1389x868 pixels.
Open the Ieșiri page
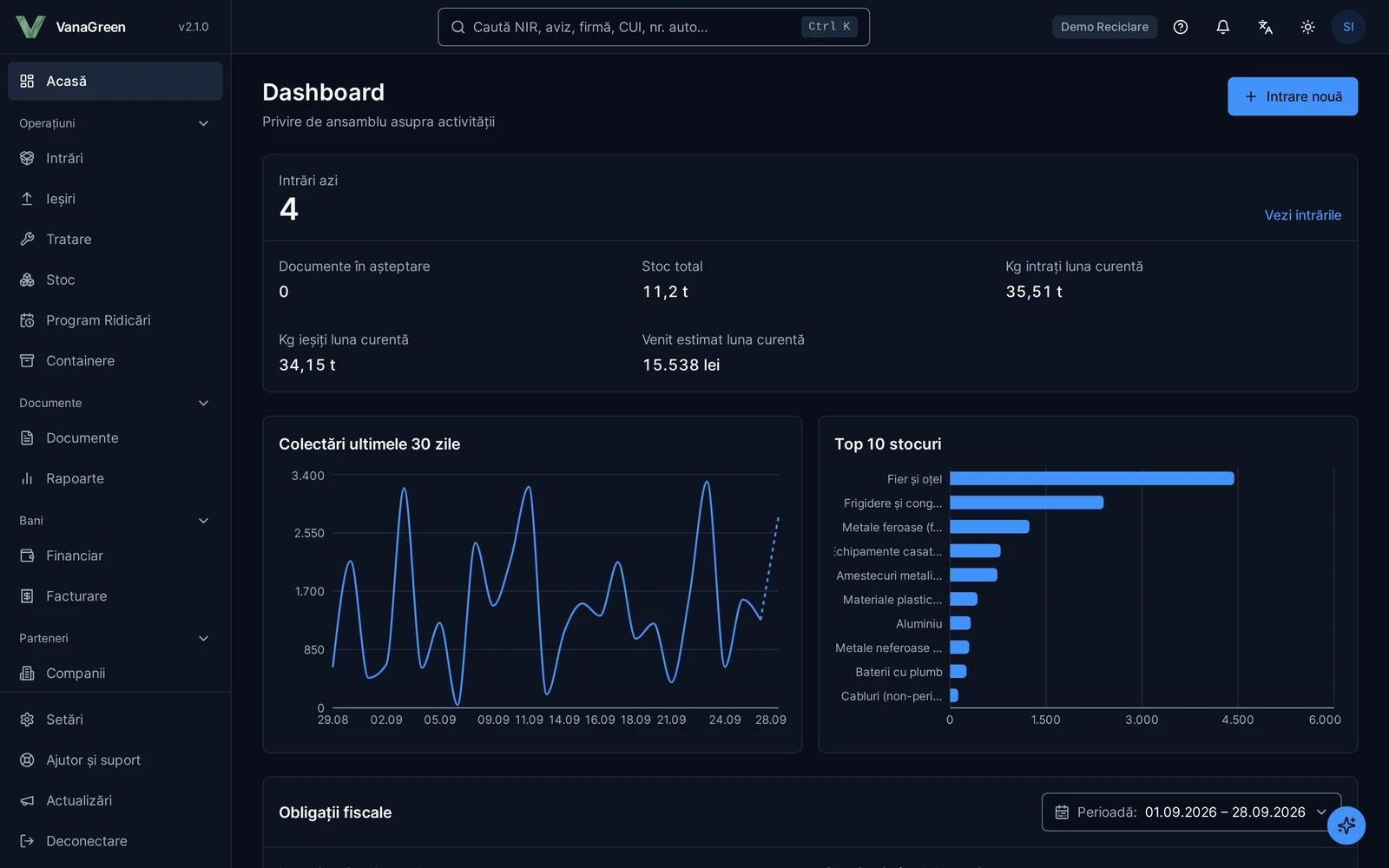tap(115, 199)
